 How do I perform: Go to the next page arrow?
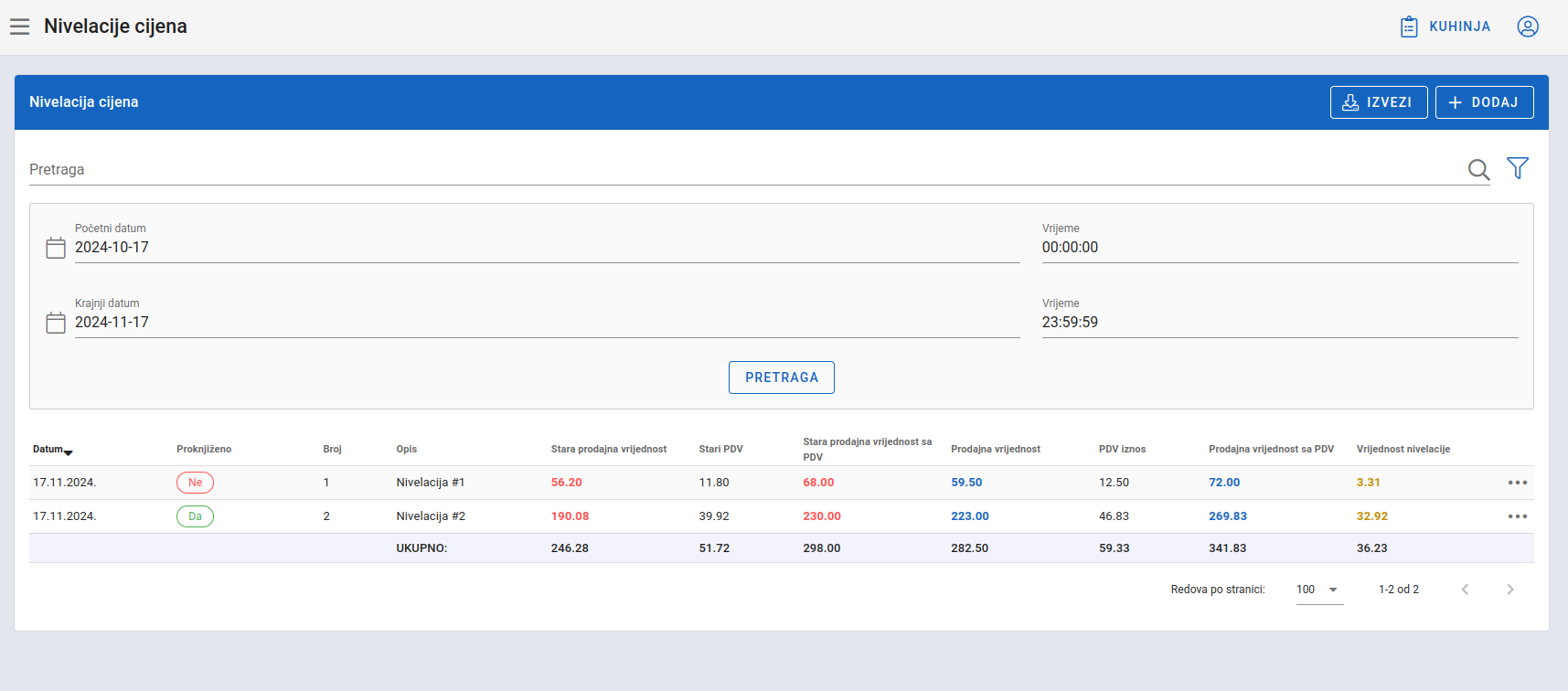coord(1510,590)
